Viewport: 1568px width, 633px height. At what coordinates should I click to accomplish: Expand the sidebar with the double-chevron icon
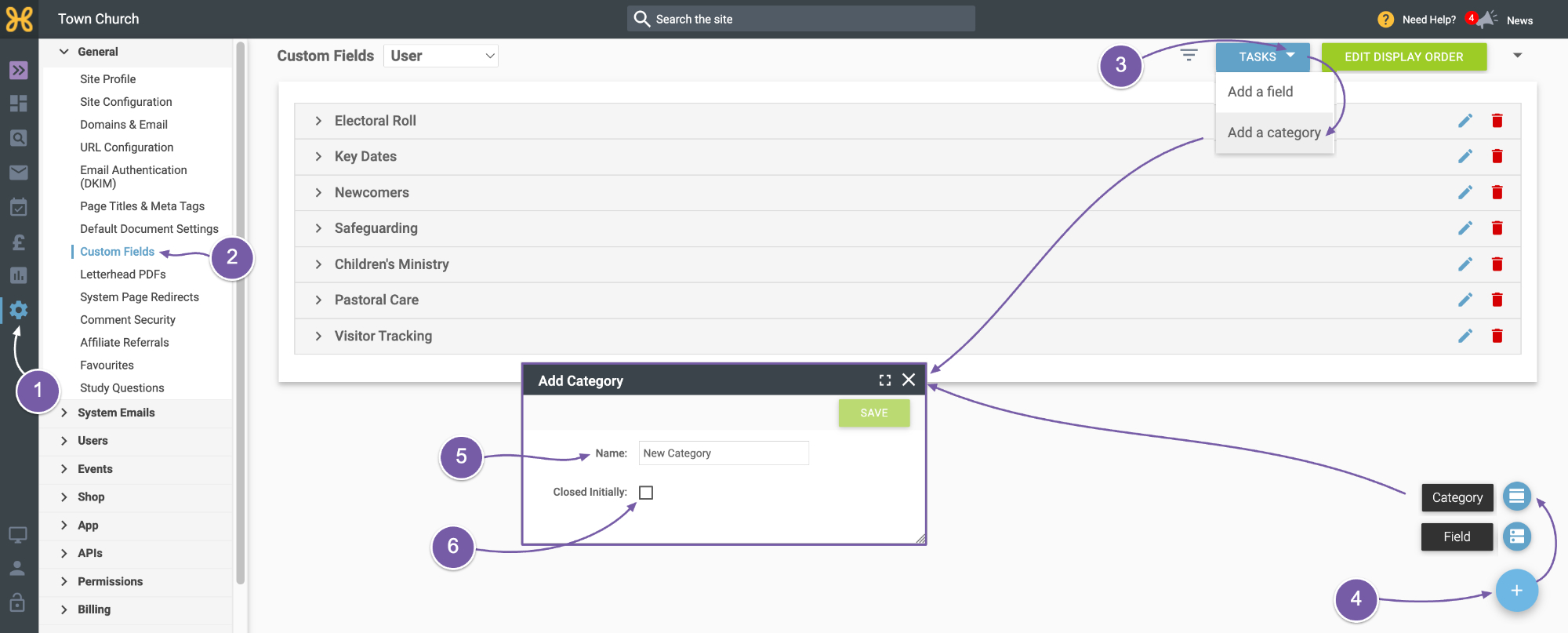19,71
